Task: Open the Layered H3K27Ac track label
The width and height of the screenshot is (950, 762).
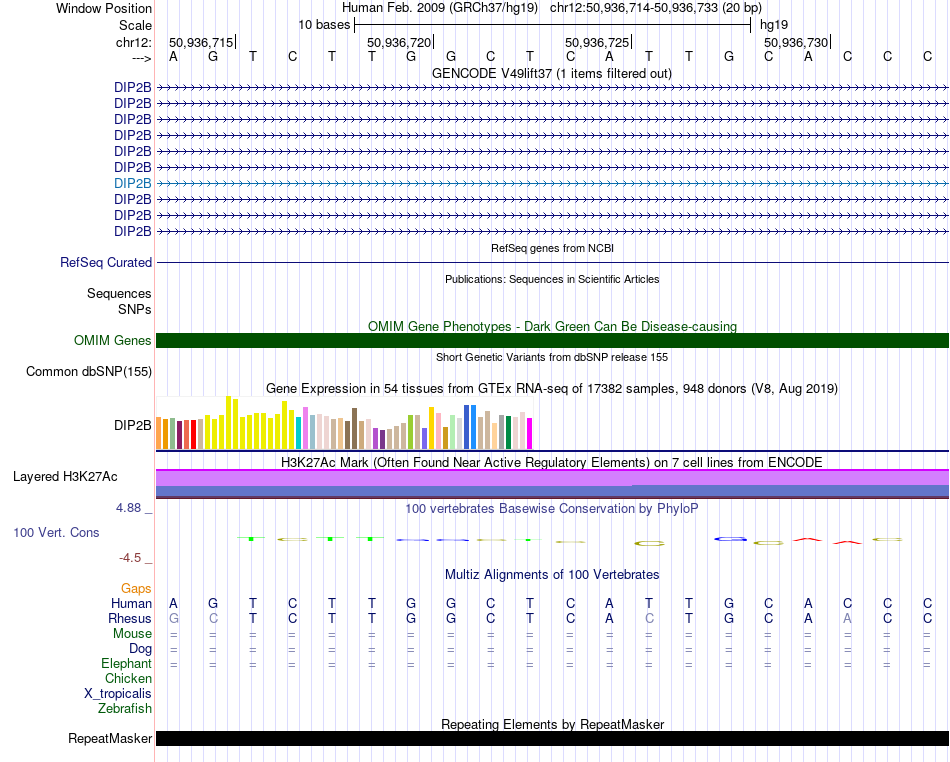Action: point(65,477)
